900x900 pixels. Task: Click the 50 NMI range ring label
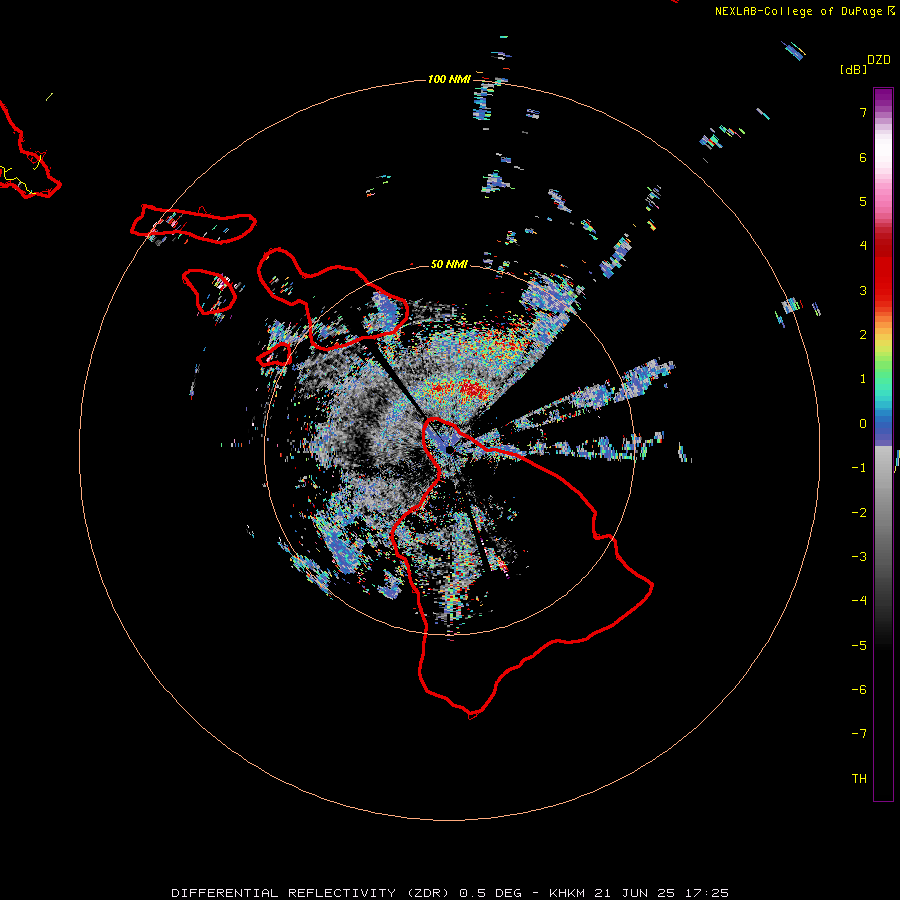pyautogui.click(x=449, y=264)
